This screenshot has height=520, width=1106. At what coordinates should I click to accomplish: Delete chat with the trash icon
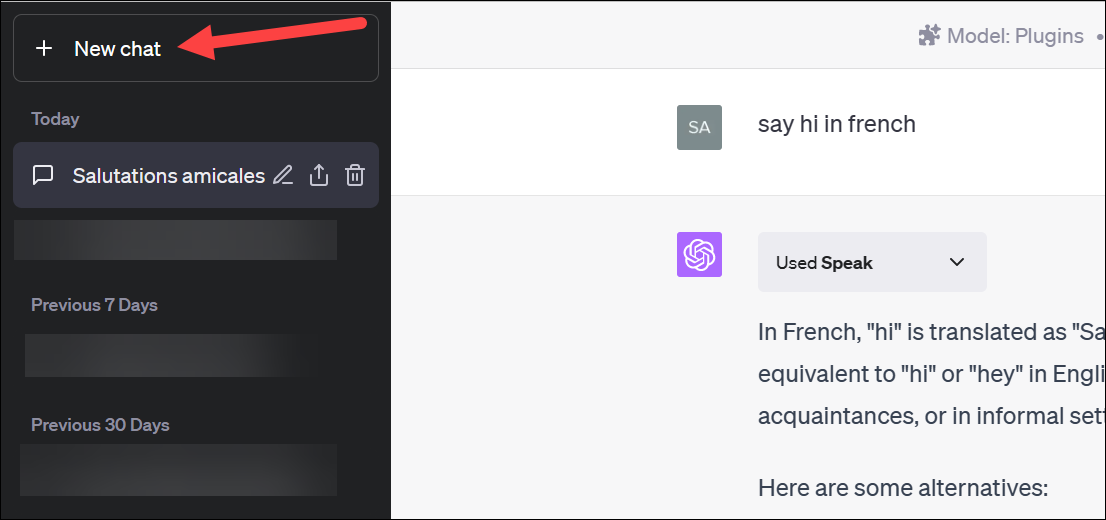coord(355,175)
